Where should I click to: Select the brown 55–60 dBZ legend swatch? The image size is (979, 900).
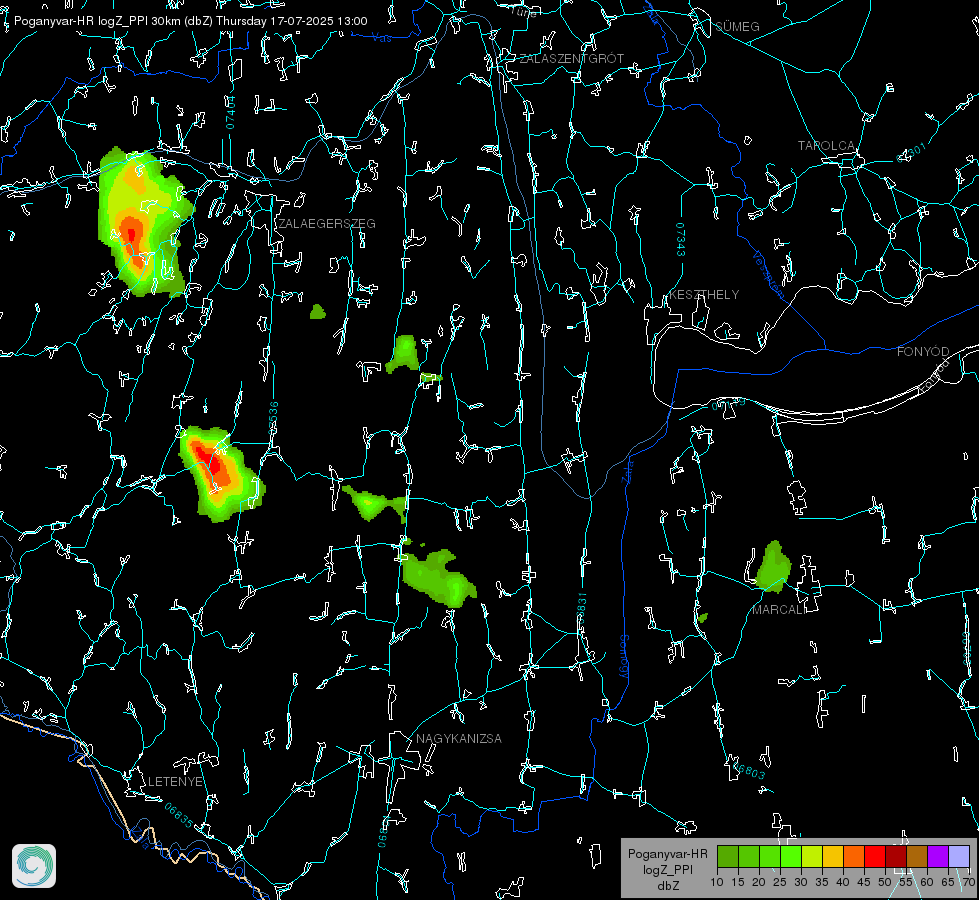[x=917, y=856]
